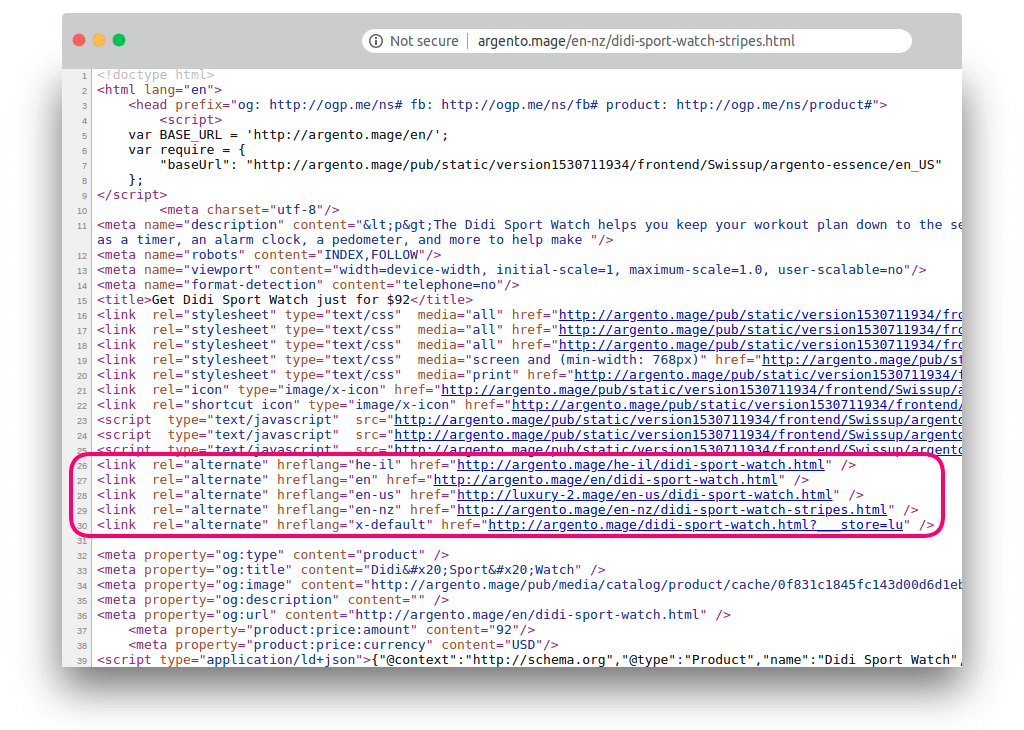Click the og:type "product" meta line
Image resolution: width=1024 pixels, height=730 pixels.
[273, 555]
